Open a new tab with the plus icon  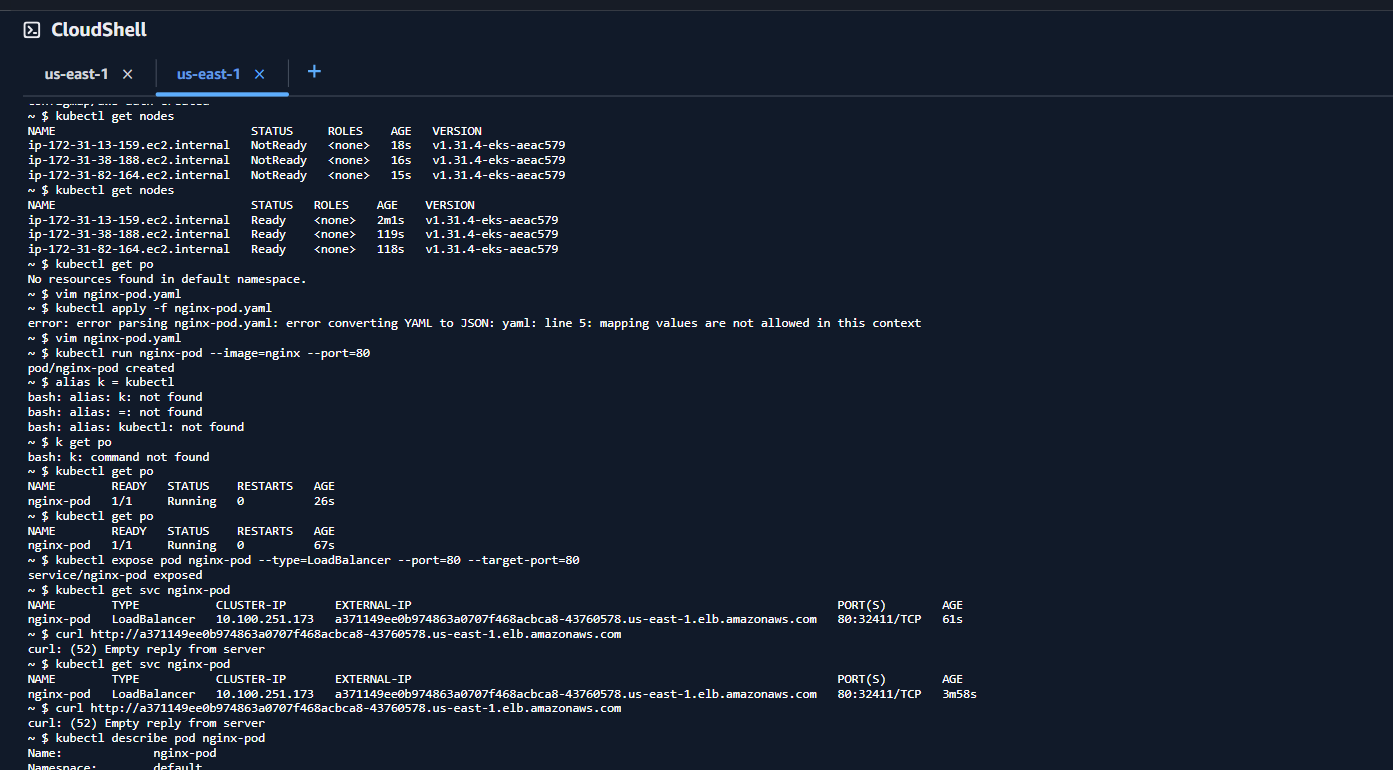314,72
